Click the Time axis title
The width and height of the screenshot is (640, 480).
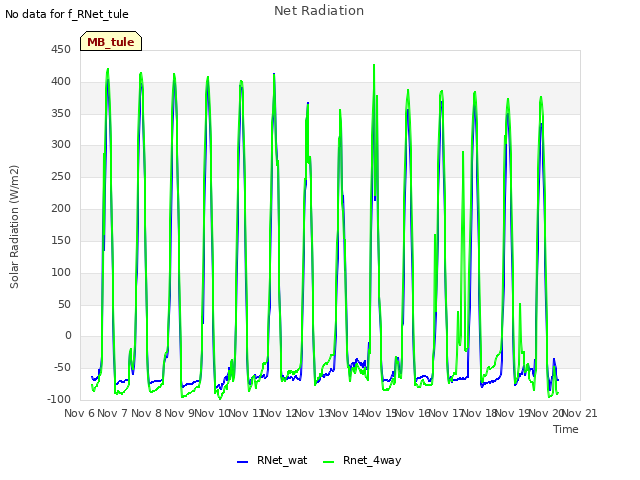566,429
